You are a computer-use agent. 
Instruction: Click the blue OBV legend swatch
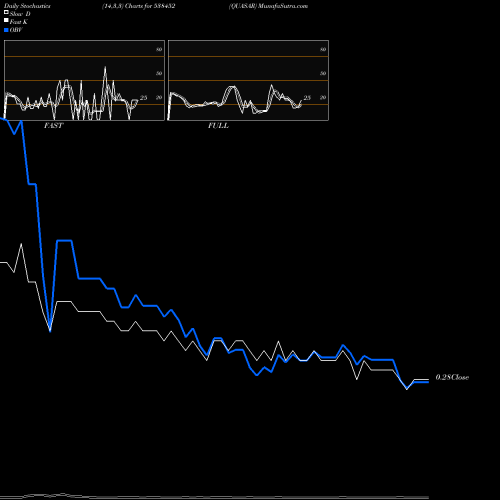[x=6, y=30]
